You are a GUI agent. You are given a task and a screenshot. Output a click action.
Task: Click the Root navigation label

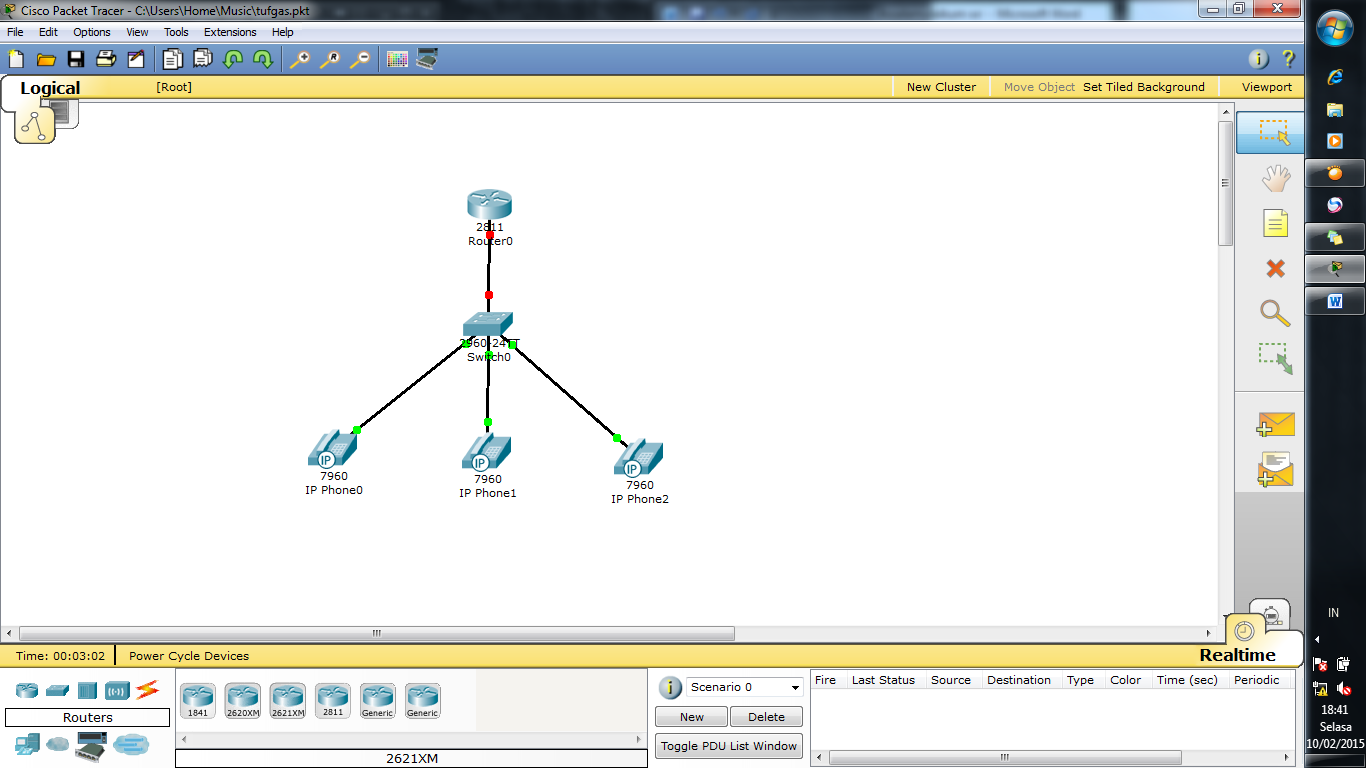(x=174, y=87)
